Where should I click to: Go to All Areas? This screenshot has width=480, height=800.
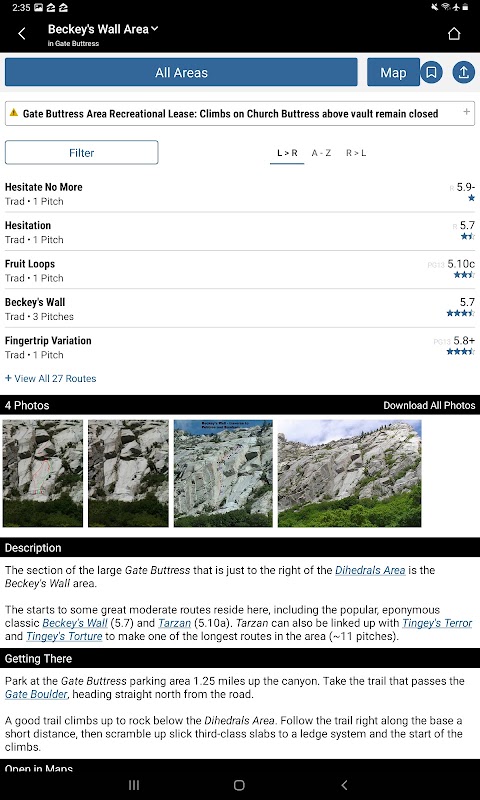[181, 72]
